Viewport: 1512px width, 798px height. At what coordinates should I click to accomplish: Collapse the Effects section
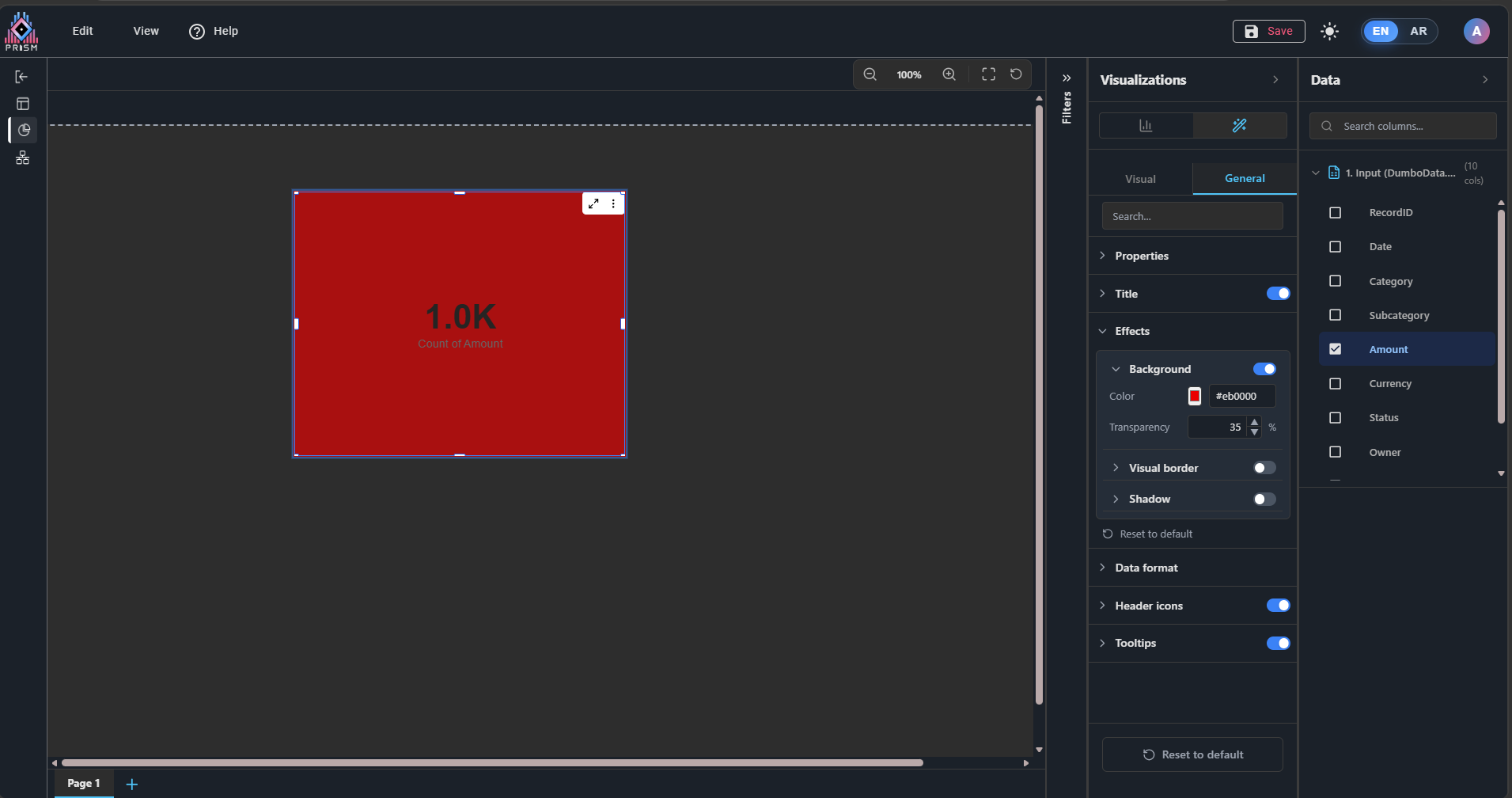[1131, 331]
